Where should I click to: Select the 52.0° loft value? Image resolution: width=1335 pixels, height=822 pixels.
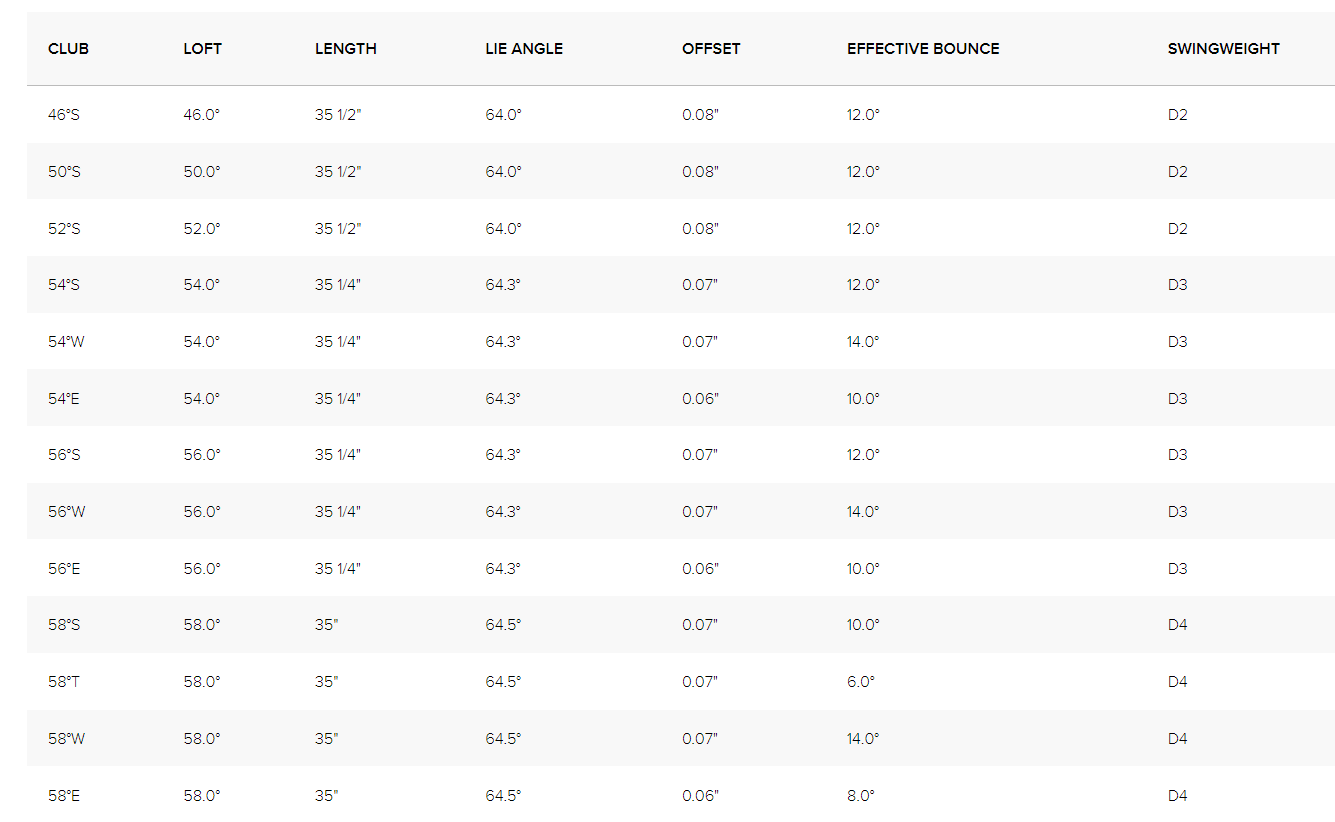click(201, 229)
